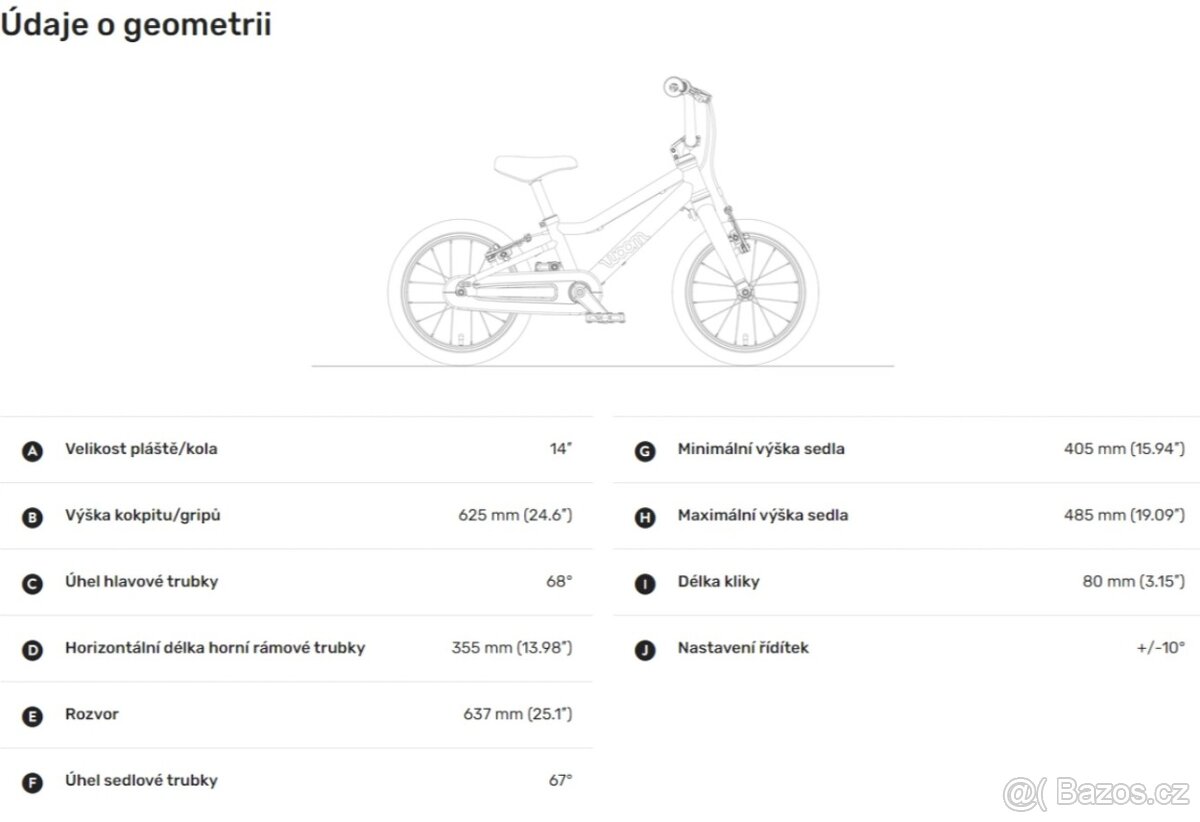Screen dimensions: 1200x822
Task: Select the Velikost pláště/kola label
Action: pos(141,449)
